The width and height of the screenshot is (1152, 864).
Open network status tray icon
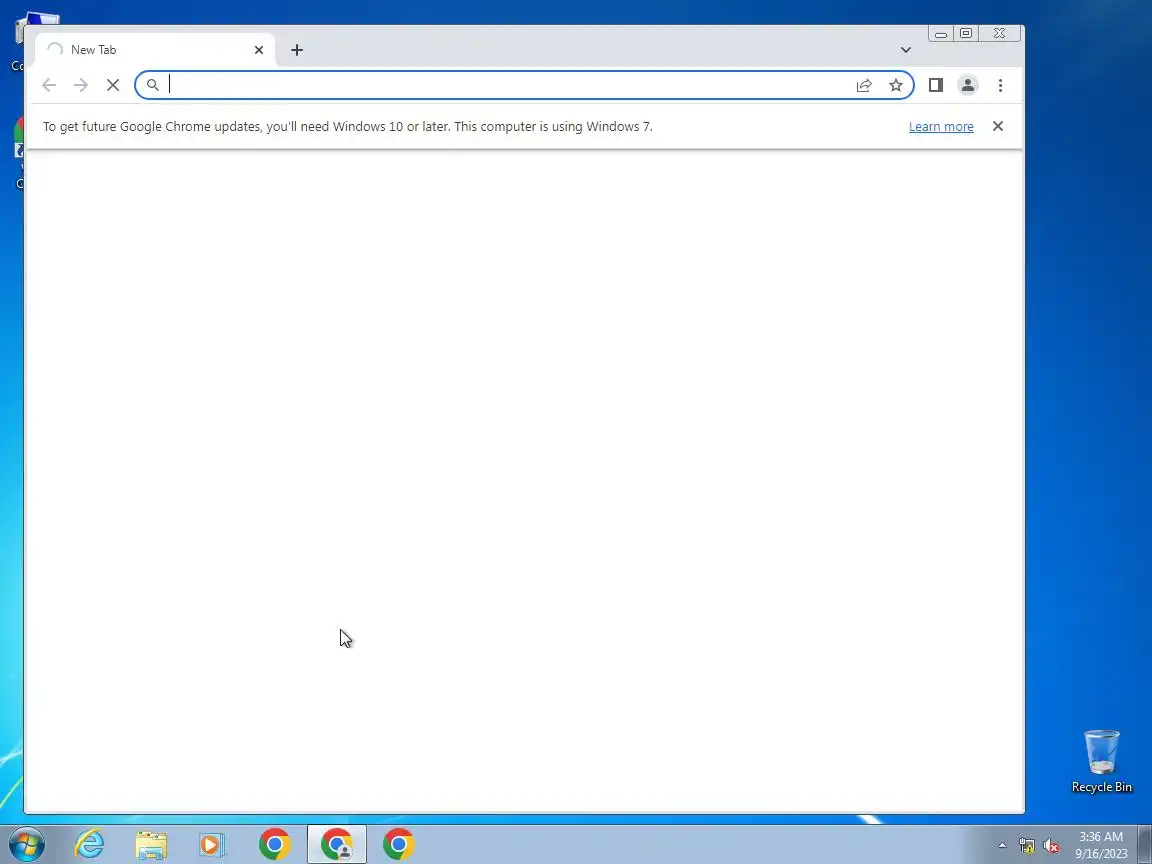click(x=1027, y=846)
